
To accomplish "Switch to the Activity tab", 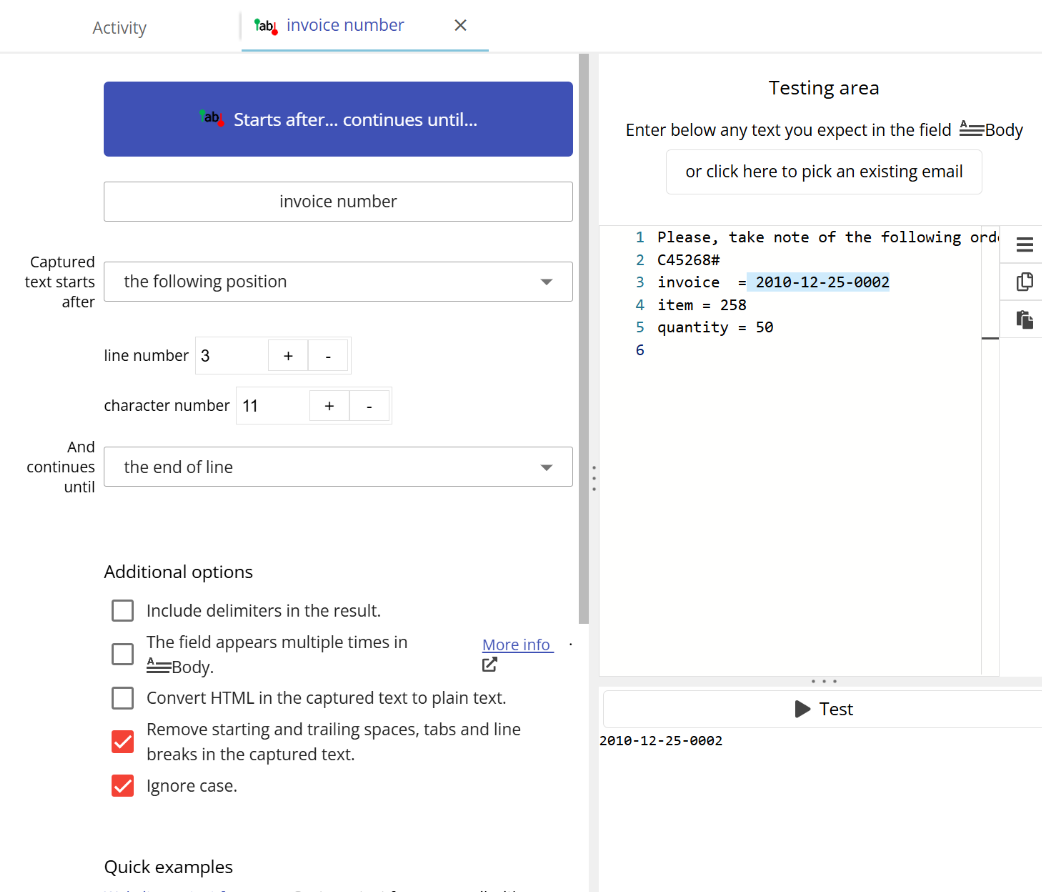I will 119,27.
